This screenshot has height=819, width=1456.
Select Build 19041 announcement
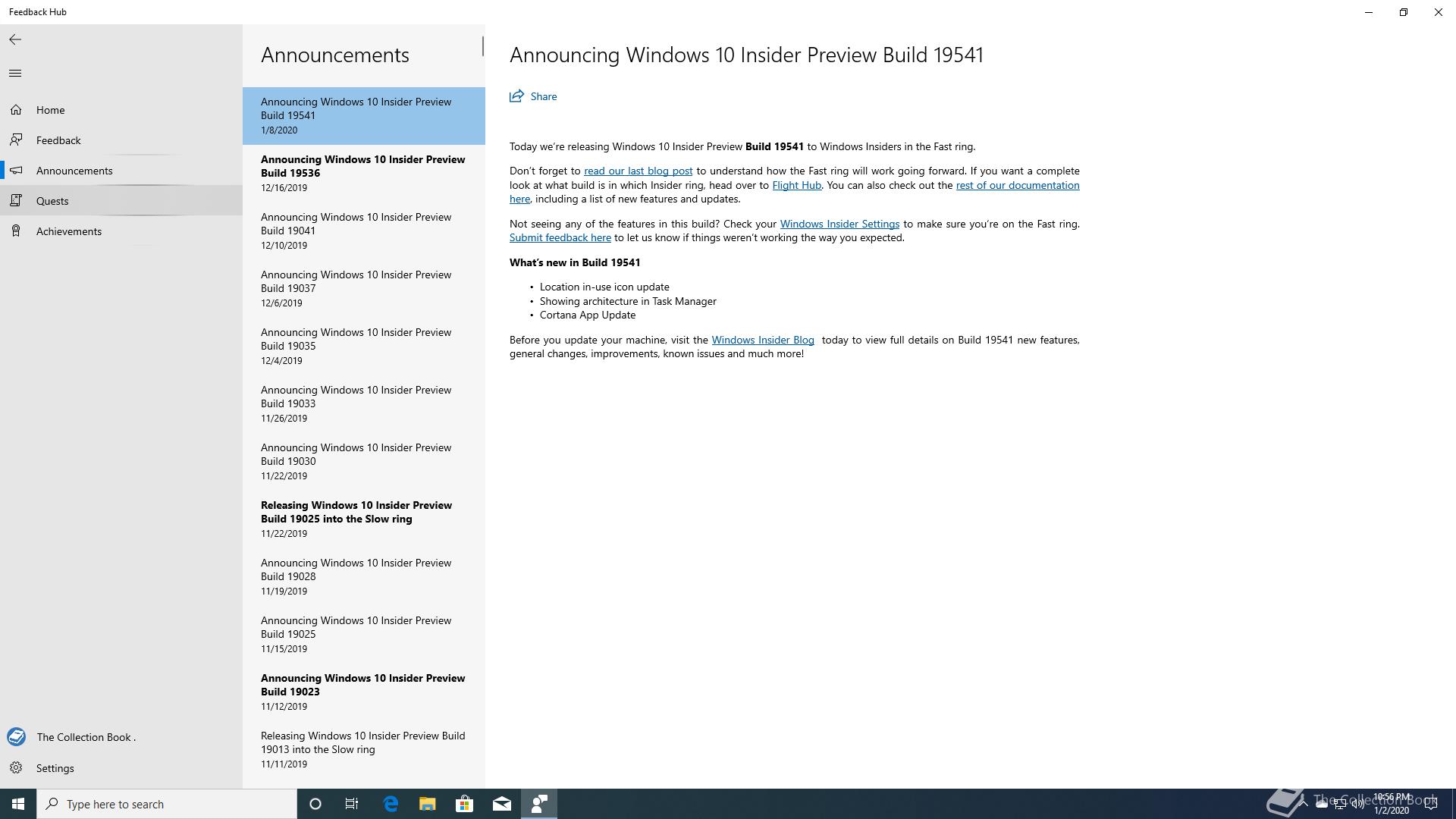pos(364,231)
